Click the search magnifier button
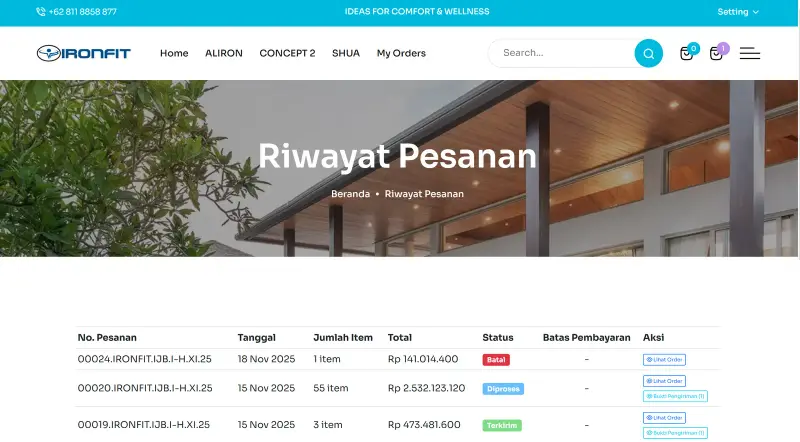This screenshot has width=800, height=442. point(648,53)
